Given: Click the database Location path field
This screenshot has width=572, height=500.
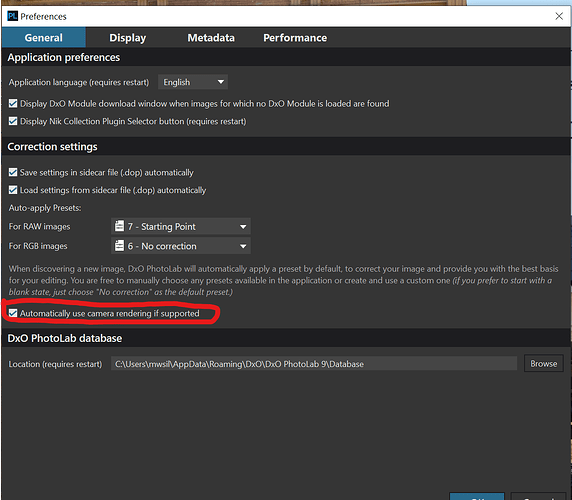Looking at the screenshot, I should [314, 364].
